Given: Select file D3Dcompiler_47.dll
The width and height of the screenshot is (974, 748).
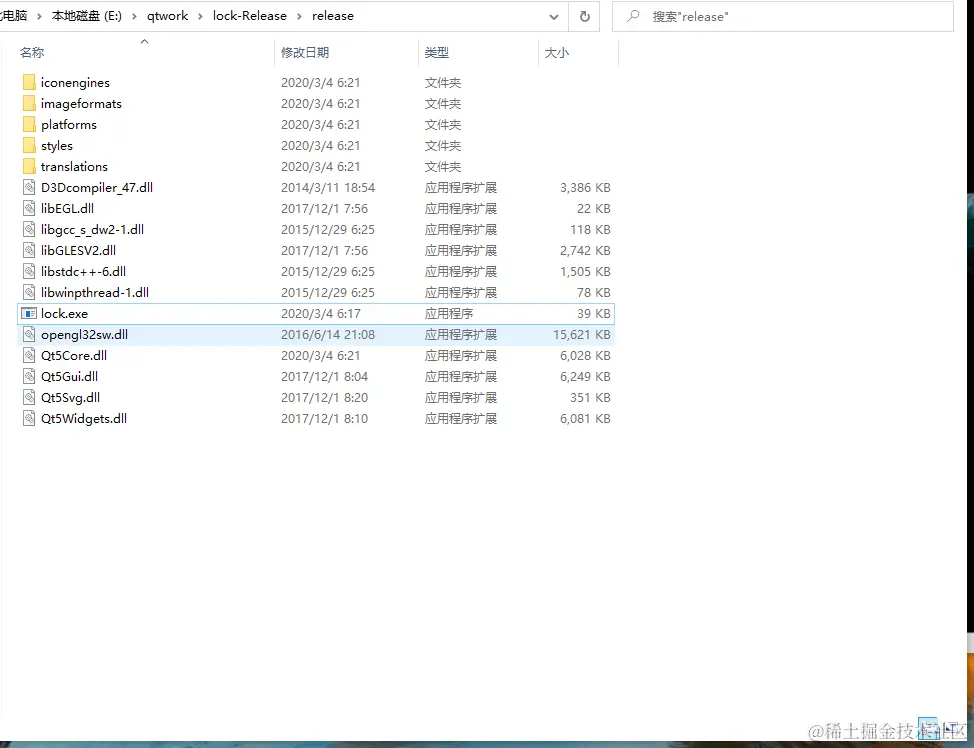Looking at the screenshot, I should 97,188.
